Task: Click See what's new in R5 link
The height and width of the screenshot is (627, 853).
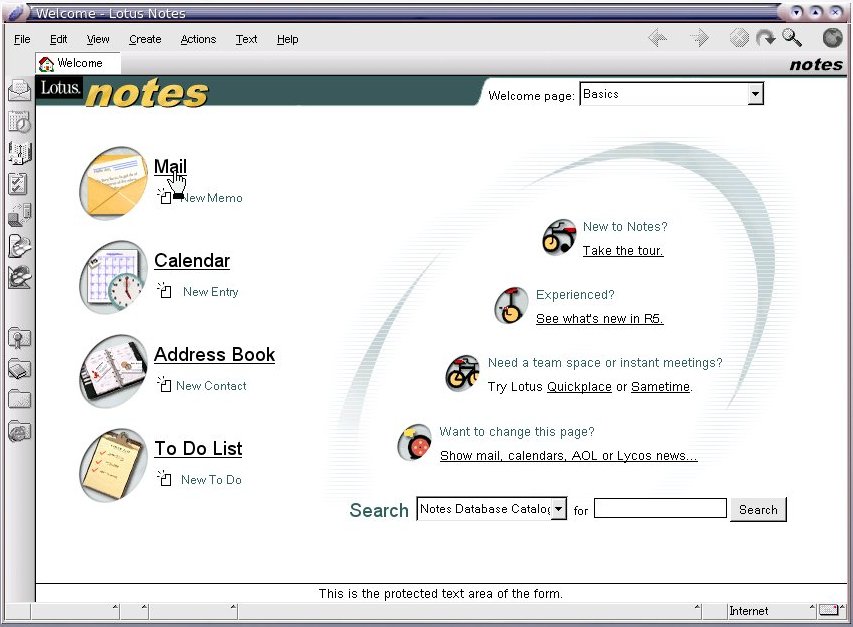Action: point(599,319)
